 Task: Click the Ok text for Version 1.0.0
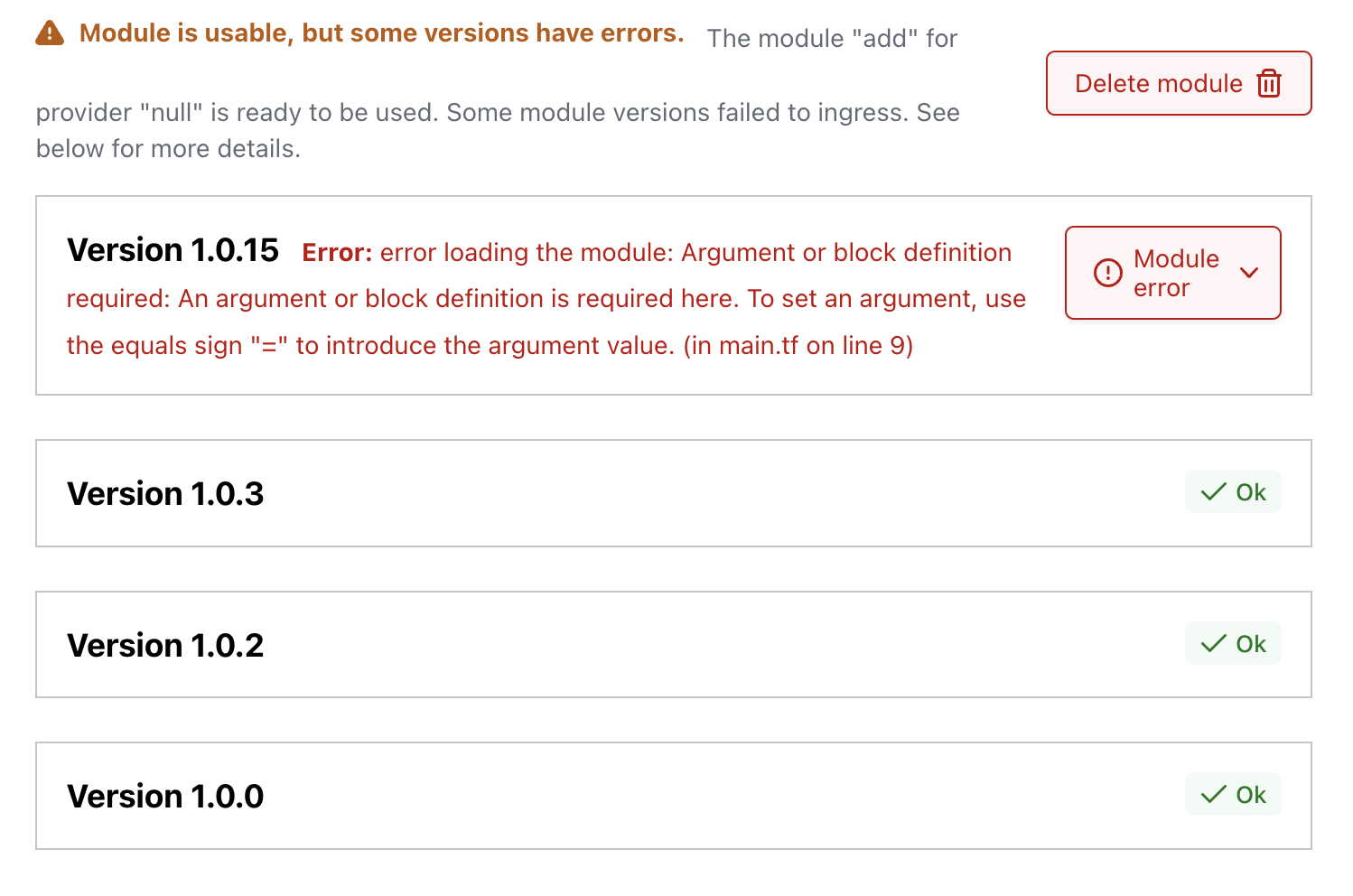pyautogui.click(x=1251, y=795)
